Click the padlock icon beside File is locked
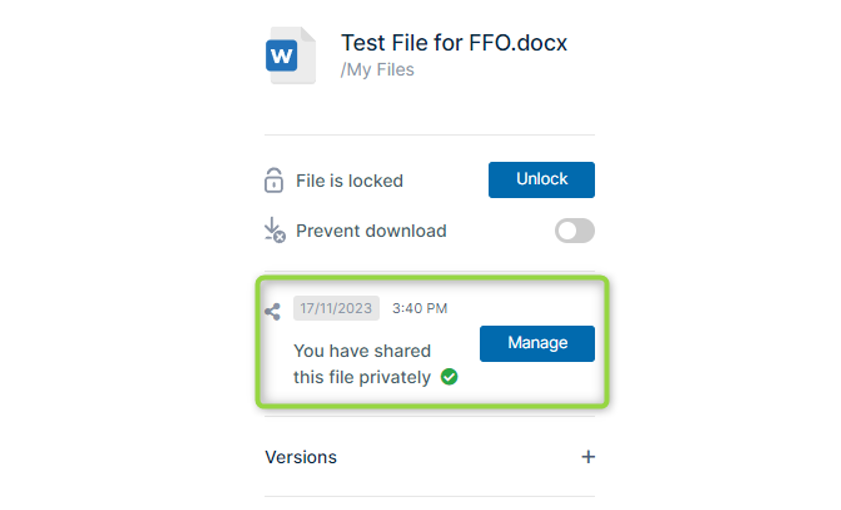The width and height of the screenshot is (841, 510). coord(274,180)
